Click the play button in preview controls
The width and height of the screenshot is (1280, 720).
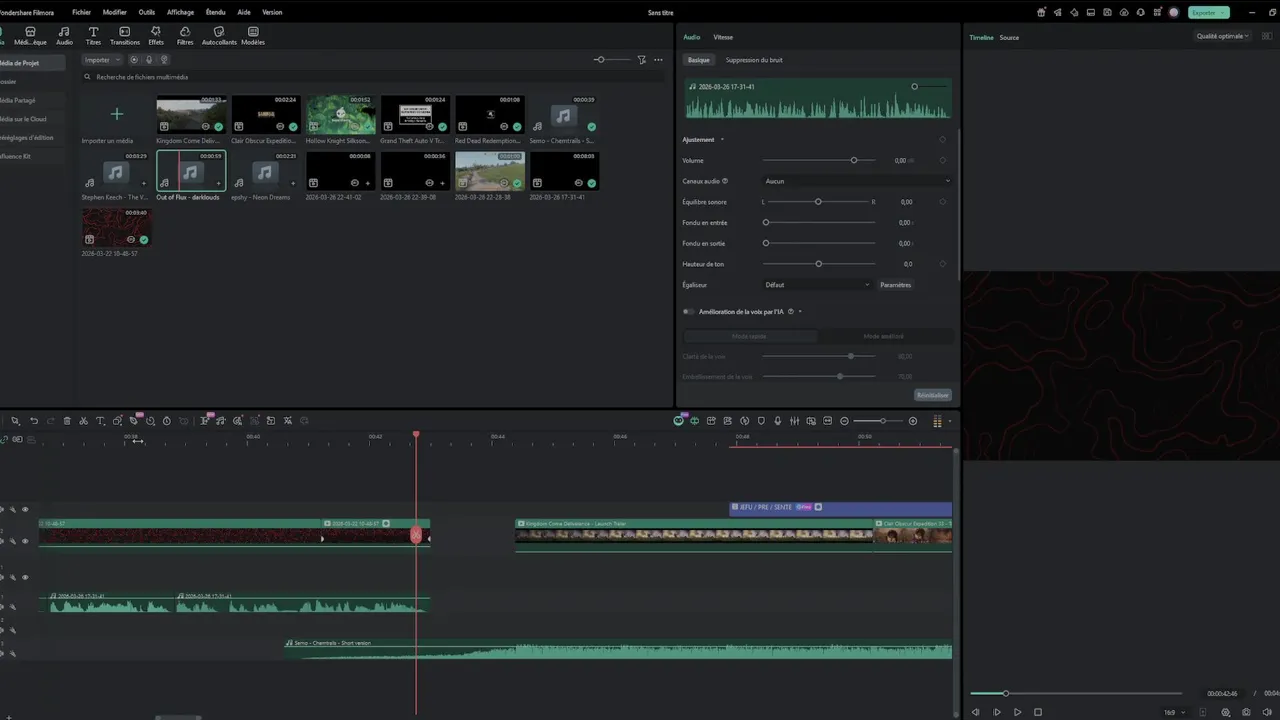(x=1017, y=712)
